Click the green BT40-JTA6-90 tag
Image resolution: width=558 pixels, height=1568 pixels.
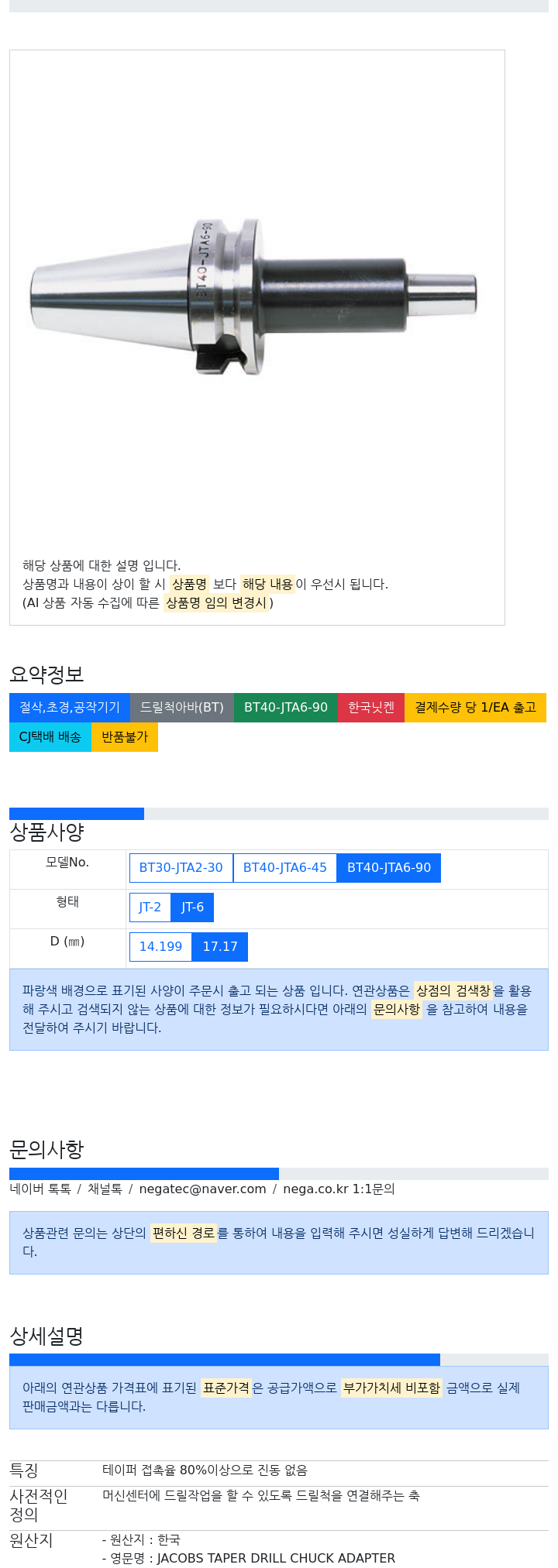tap(286, 707)
